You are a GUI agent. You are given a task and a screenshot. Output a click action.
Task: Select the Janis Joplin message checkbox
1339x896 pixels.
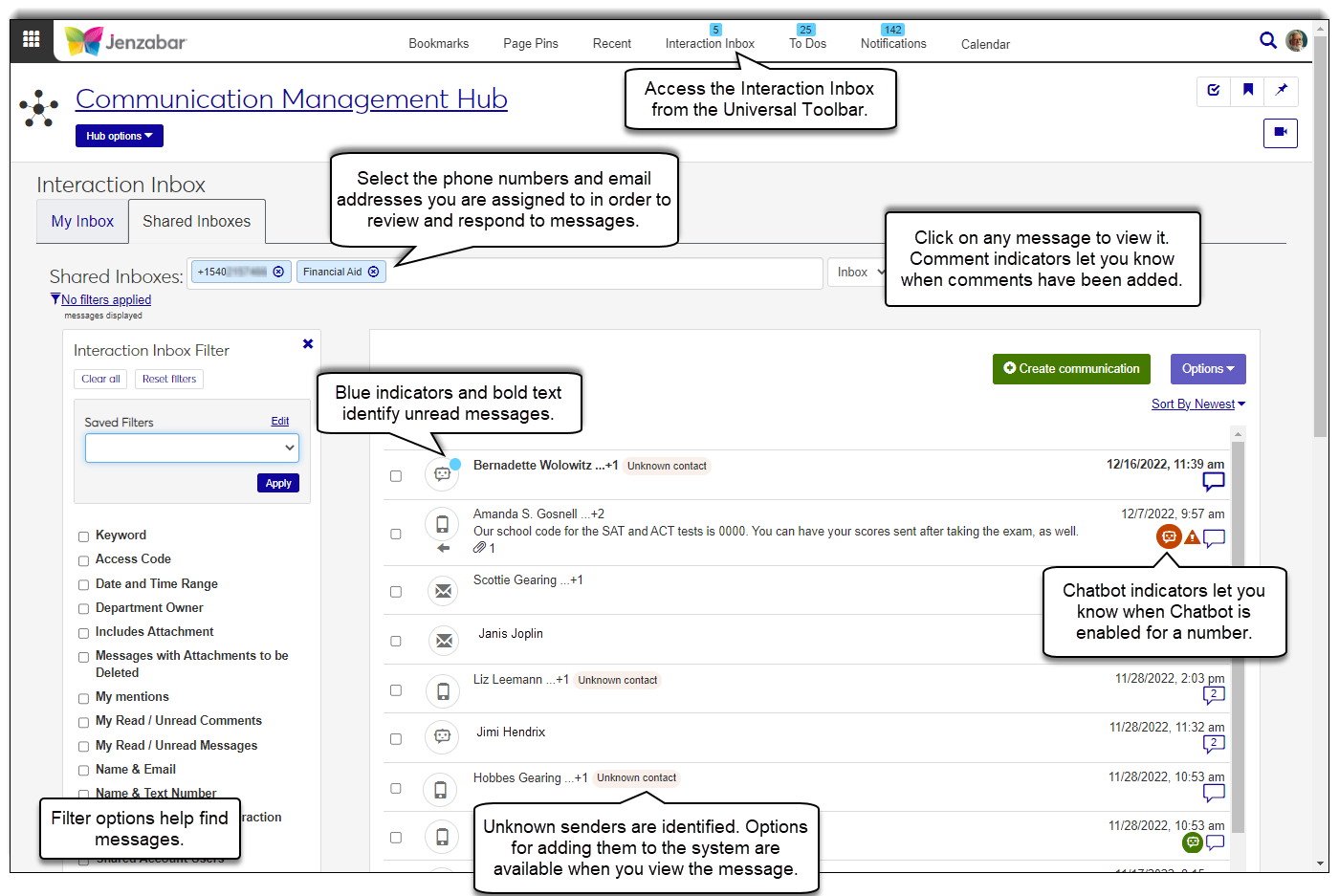pyautogui.click(x=396, y=641)
